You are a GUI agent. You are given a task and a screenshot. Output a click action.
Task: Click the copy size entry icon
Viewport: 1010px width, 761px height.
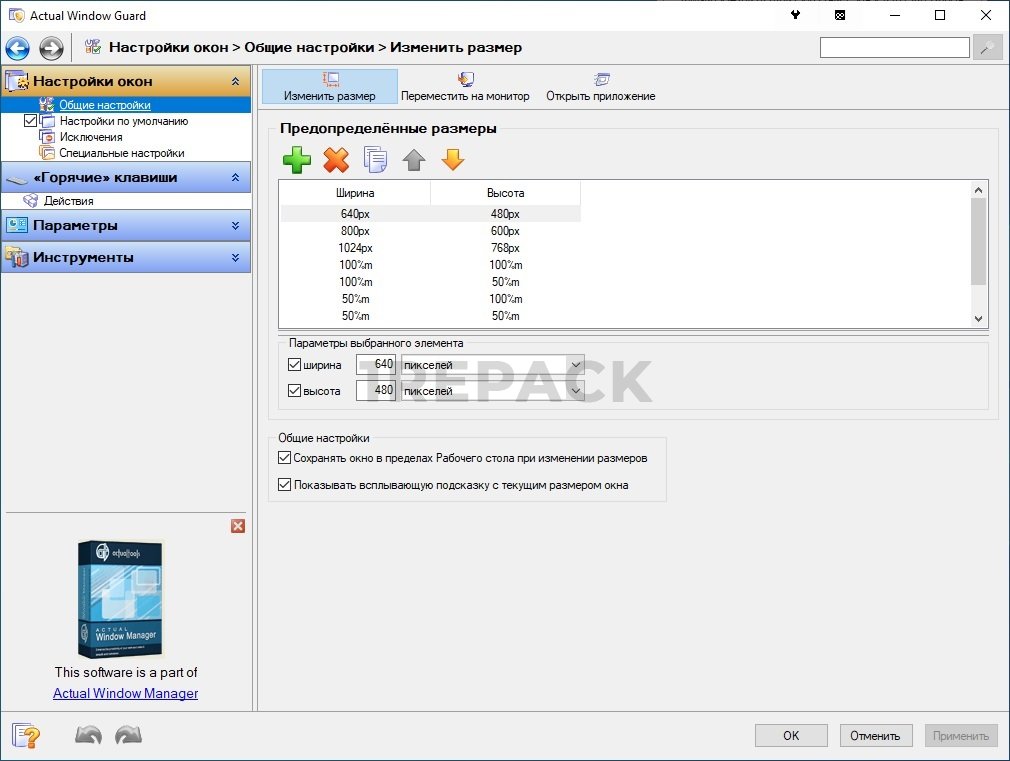point(375,160)
